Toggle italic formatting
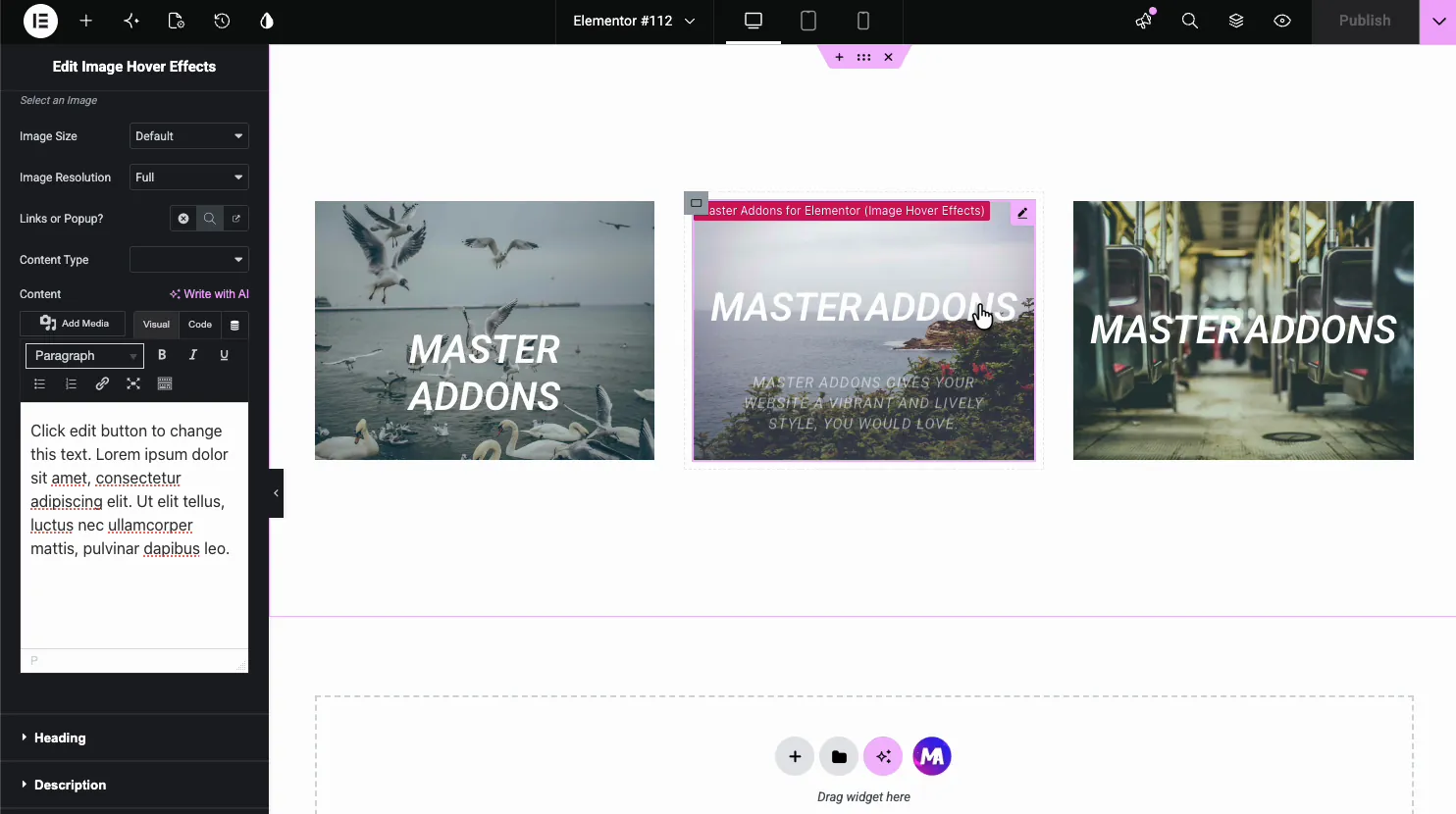1456x814 pixels. 193,355
